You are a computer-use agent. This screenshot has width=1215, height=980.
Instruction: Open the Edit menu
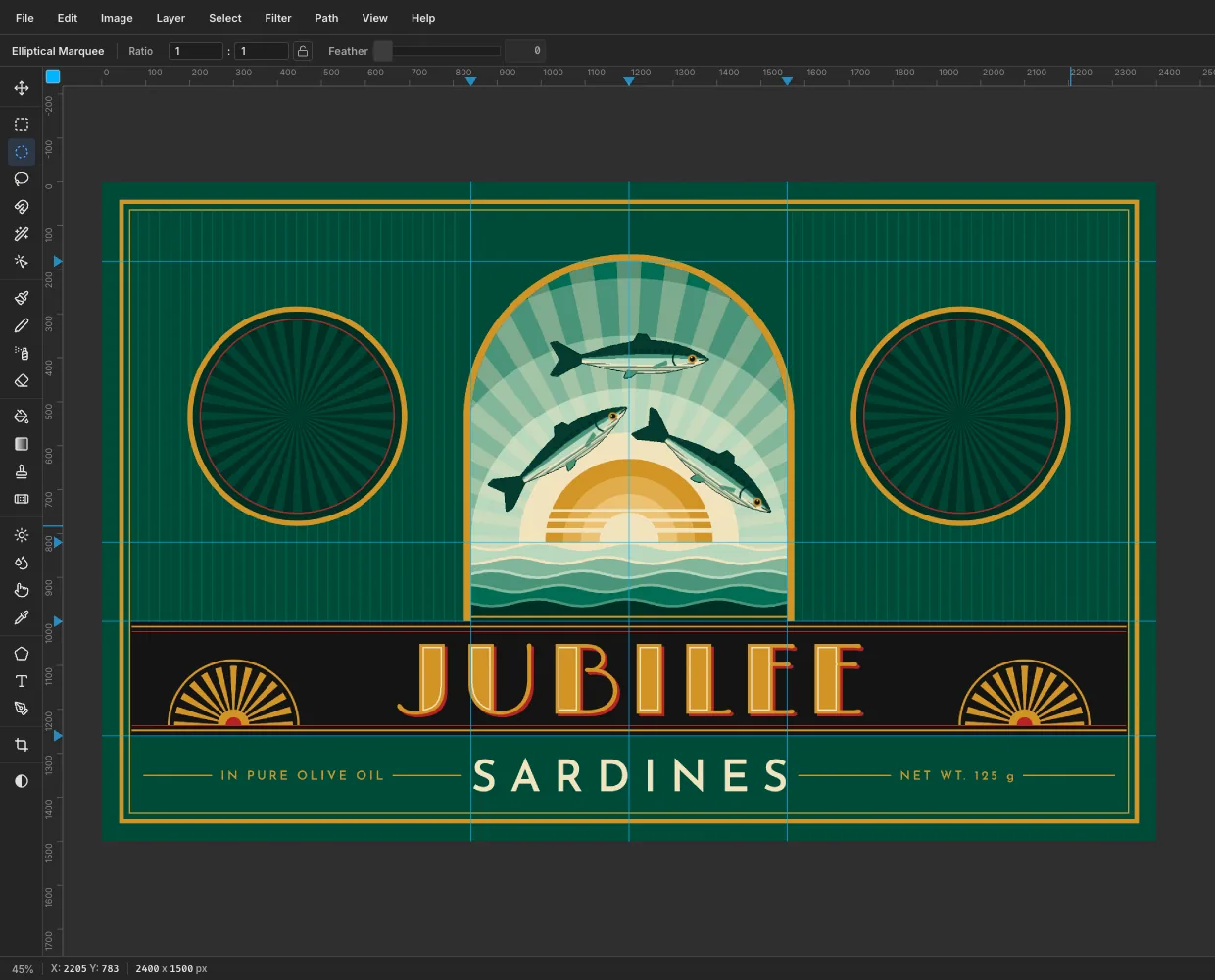[68, 18]
